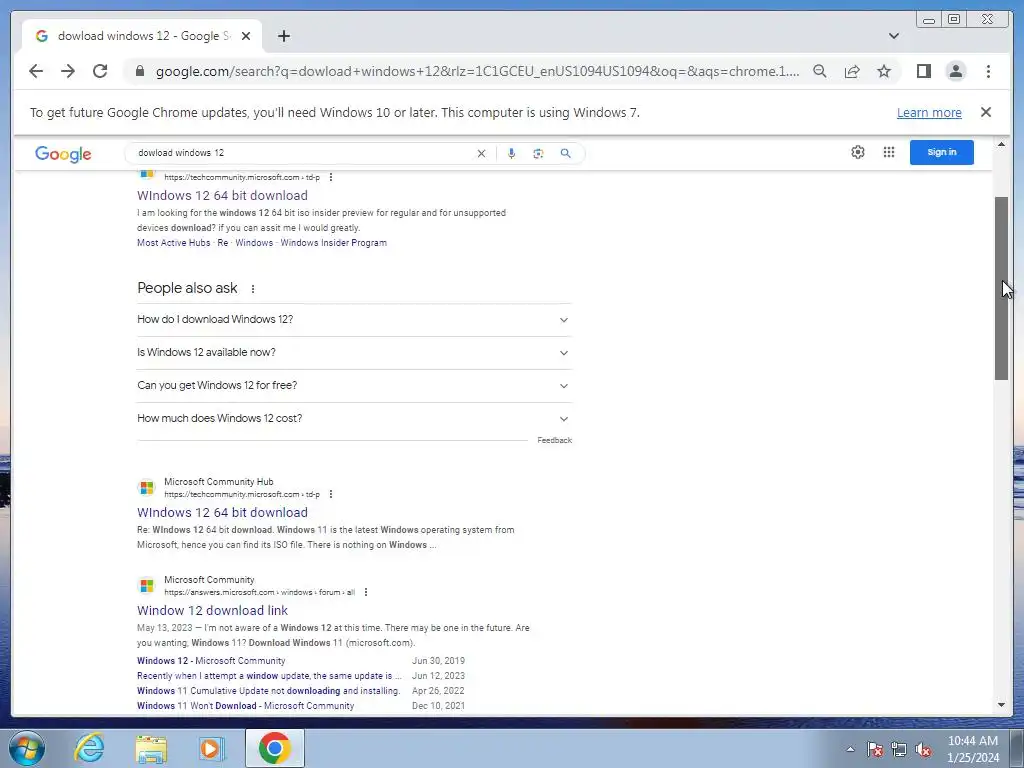Open Windows Insider Program sitelink
The width and height of the screenshot is (1024, 768).
[334, 243]
